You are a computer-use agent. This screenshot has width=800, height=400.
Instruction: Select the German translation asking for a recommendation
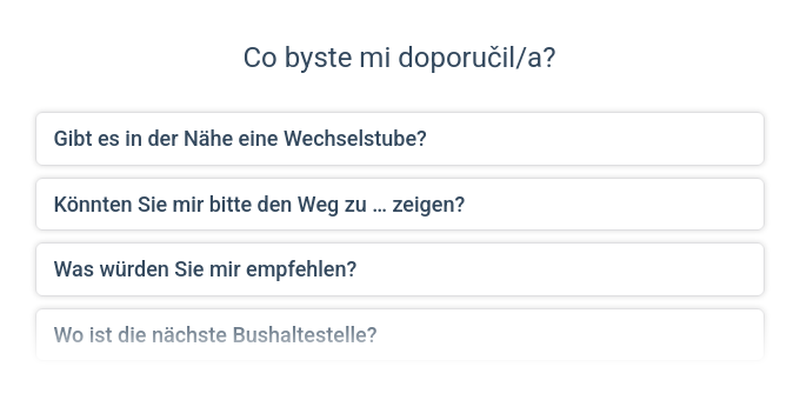[x=400, y=269]
